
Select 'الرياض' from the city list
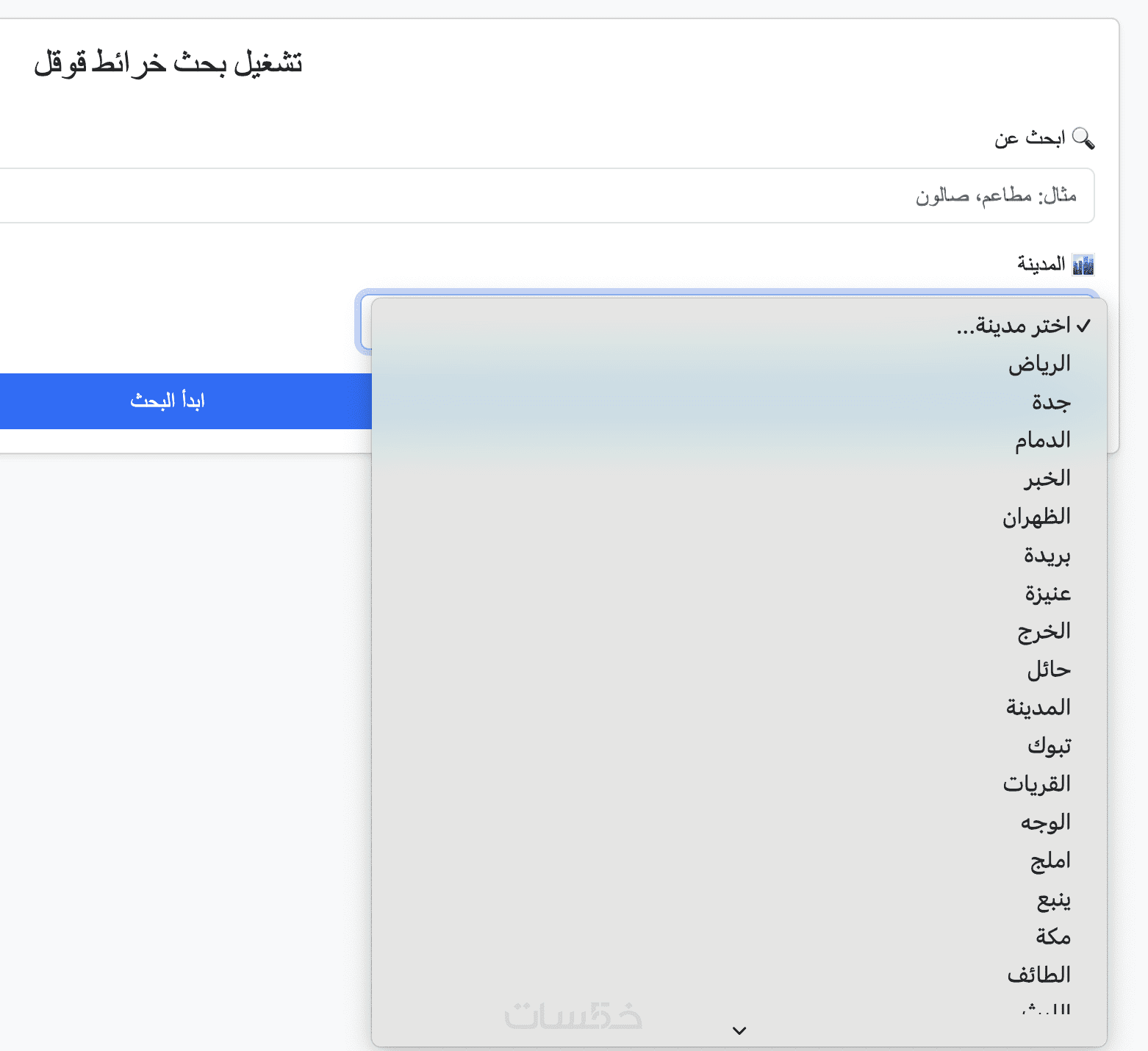pyautogui.click(x=1038, y=364)
